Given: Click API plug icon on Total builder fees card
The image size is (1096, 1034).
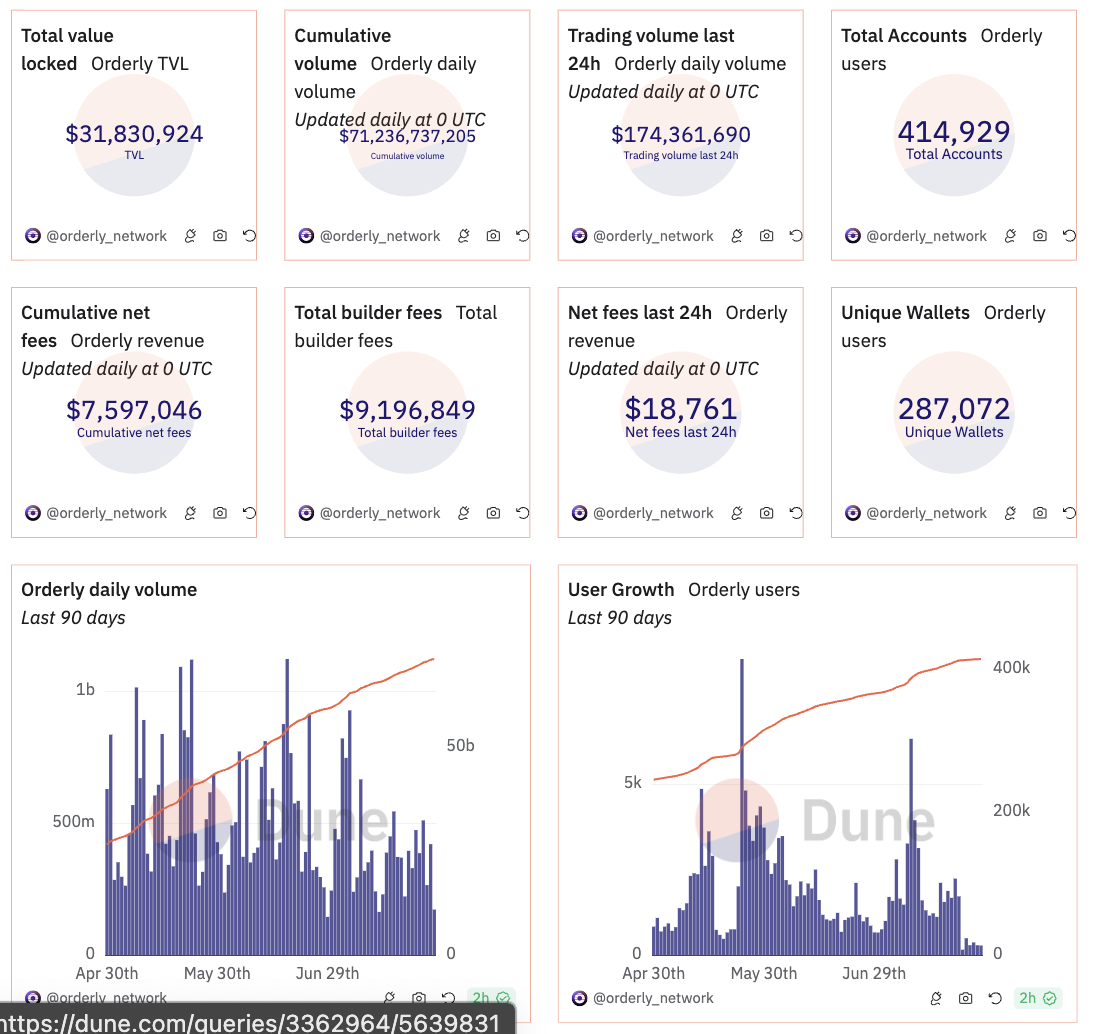Looking at the screenshot, I should point(464,513).
